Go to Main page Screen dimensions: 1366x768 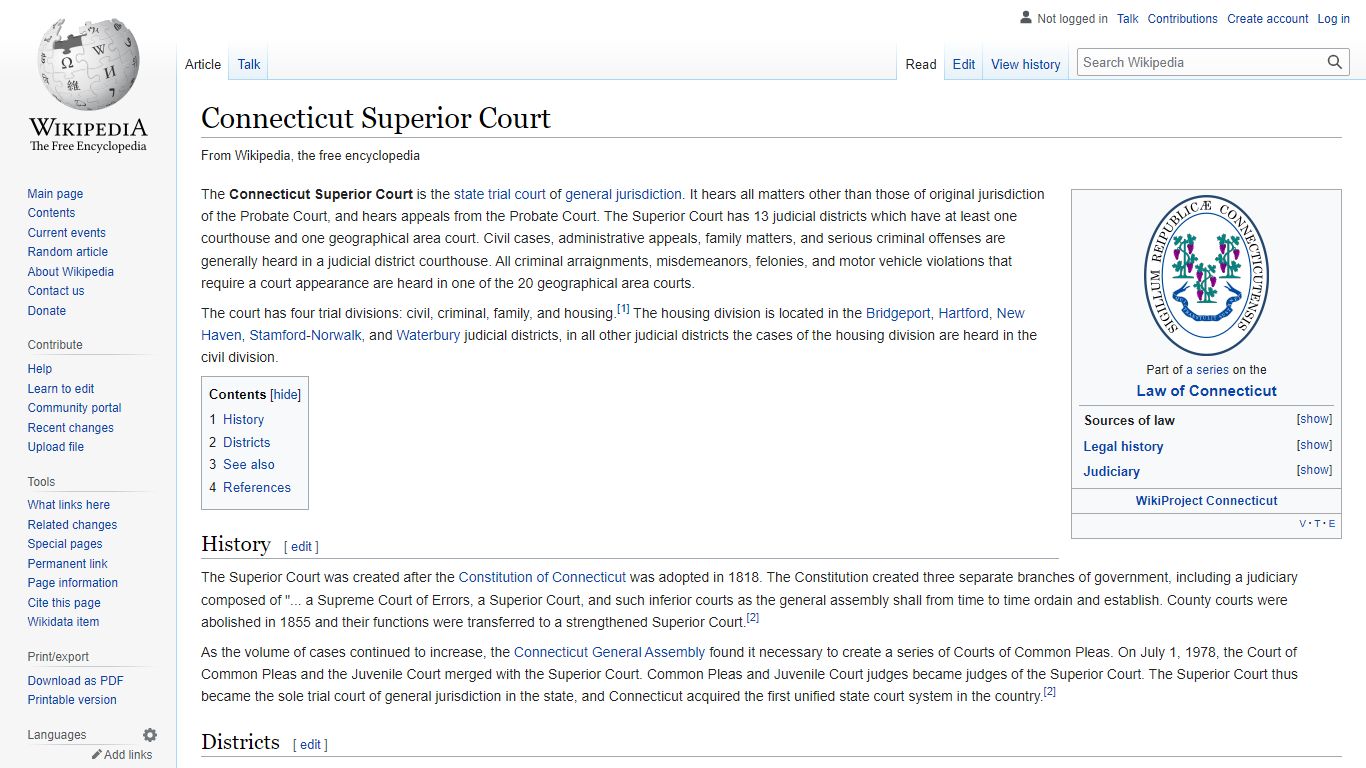coord(55,194)
